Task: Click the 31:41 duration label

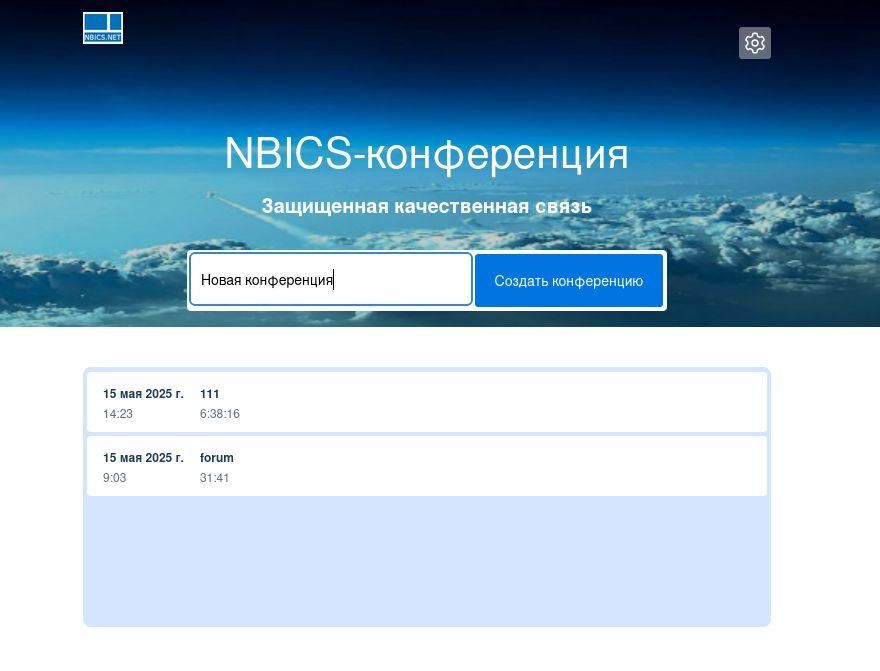Action: (x=214, y=478)
